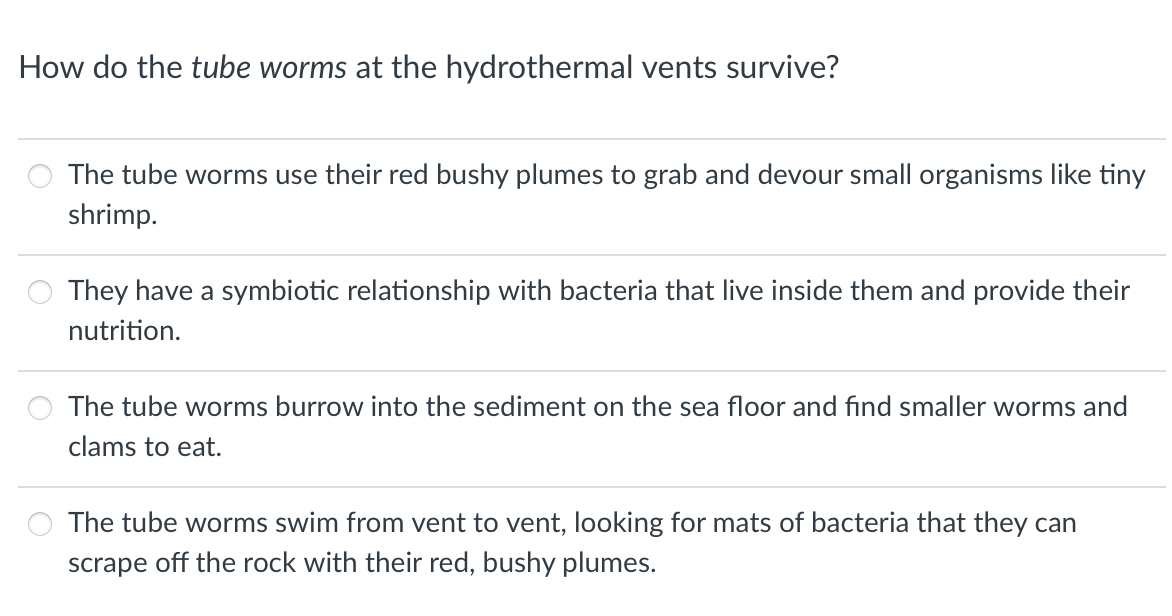Click the question heading about tube worms
This screenshot has height=616, width=1172.
(428, 67)
